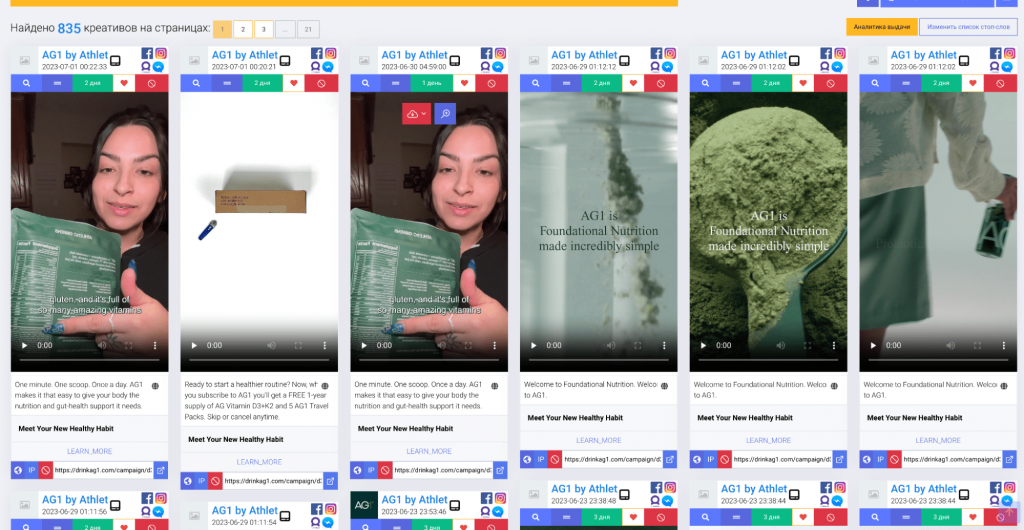Open three-dot menu on 2023-06-30 04:59:00 video
1024x530 pixels.
pyautogui.click(x=494, y=345)
